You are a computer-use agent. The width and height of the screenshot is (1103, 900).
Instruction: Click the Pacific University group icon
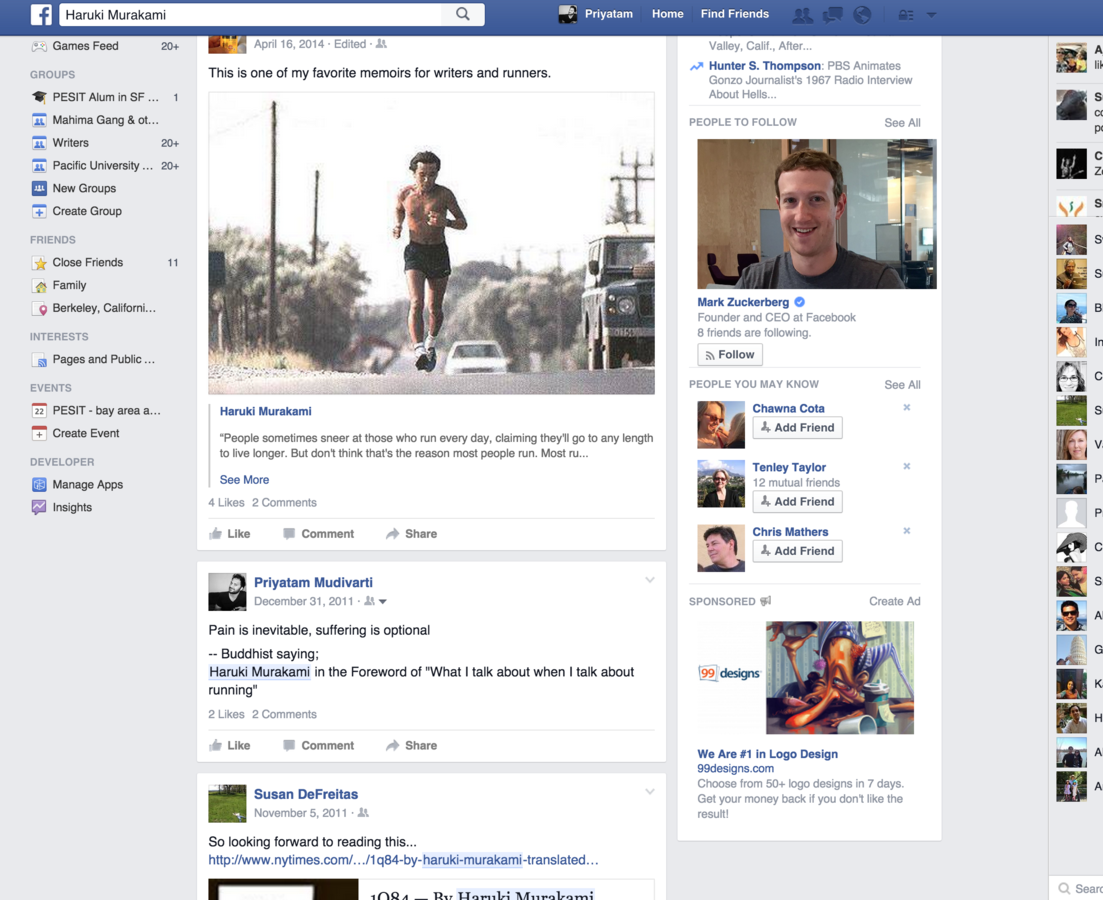pyautogui.click(x=39, y=166)
